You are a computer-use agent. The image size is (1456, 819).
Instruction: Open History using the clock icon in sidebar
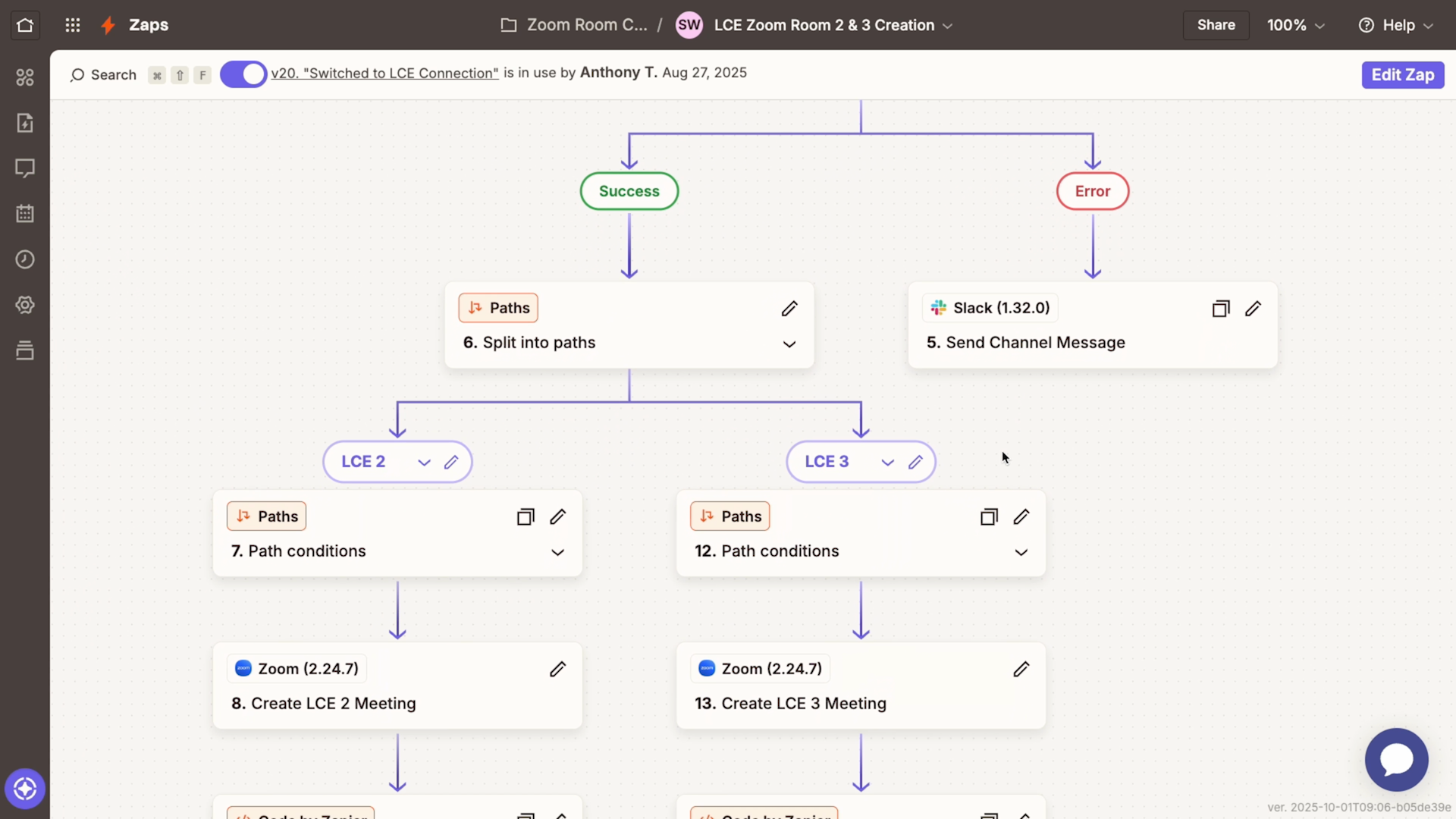pyautogui.click(x=24, y=259)
